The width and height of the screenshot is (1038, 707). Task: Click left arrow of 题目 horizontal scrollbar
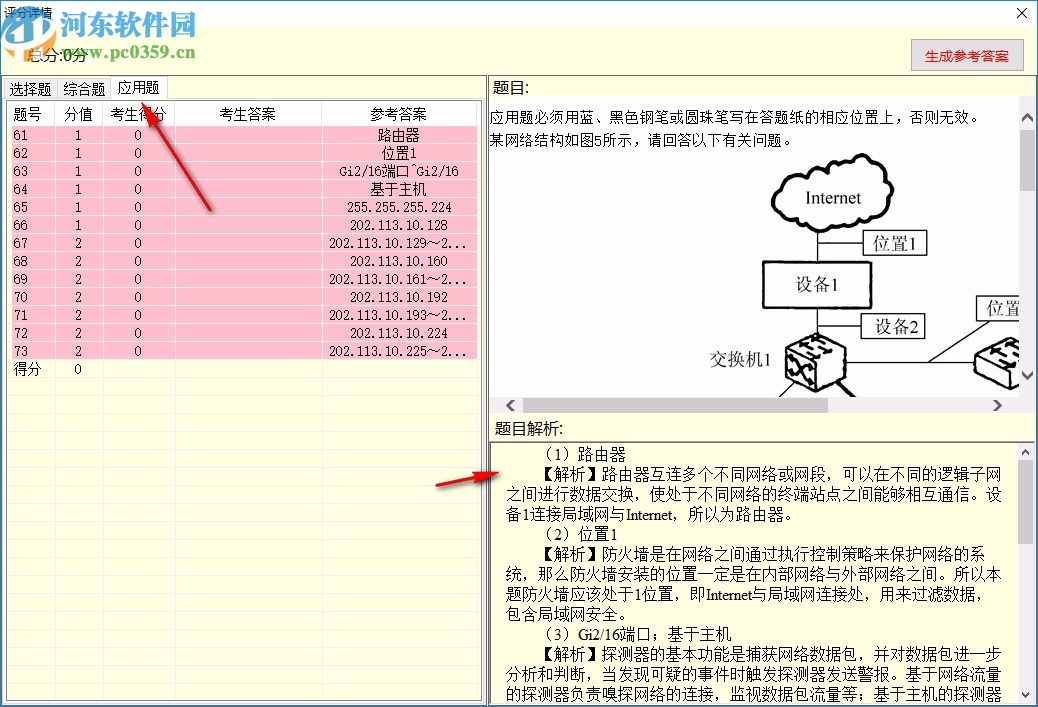coord(510,405)
